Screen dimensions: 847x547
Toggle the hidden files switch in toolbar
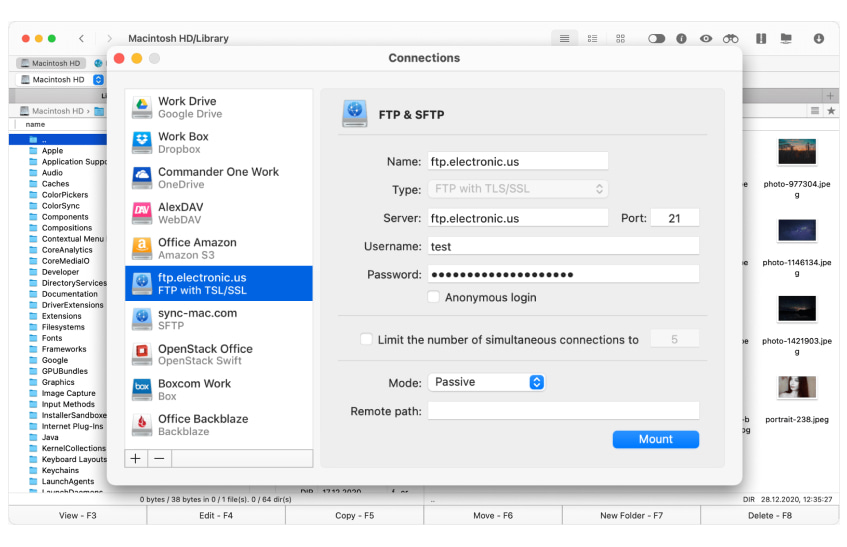[656, 38]
